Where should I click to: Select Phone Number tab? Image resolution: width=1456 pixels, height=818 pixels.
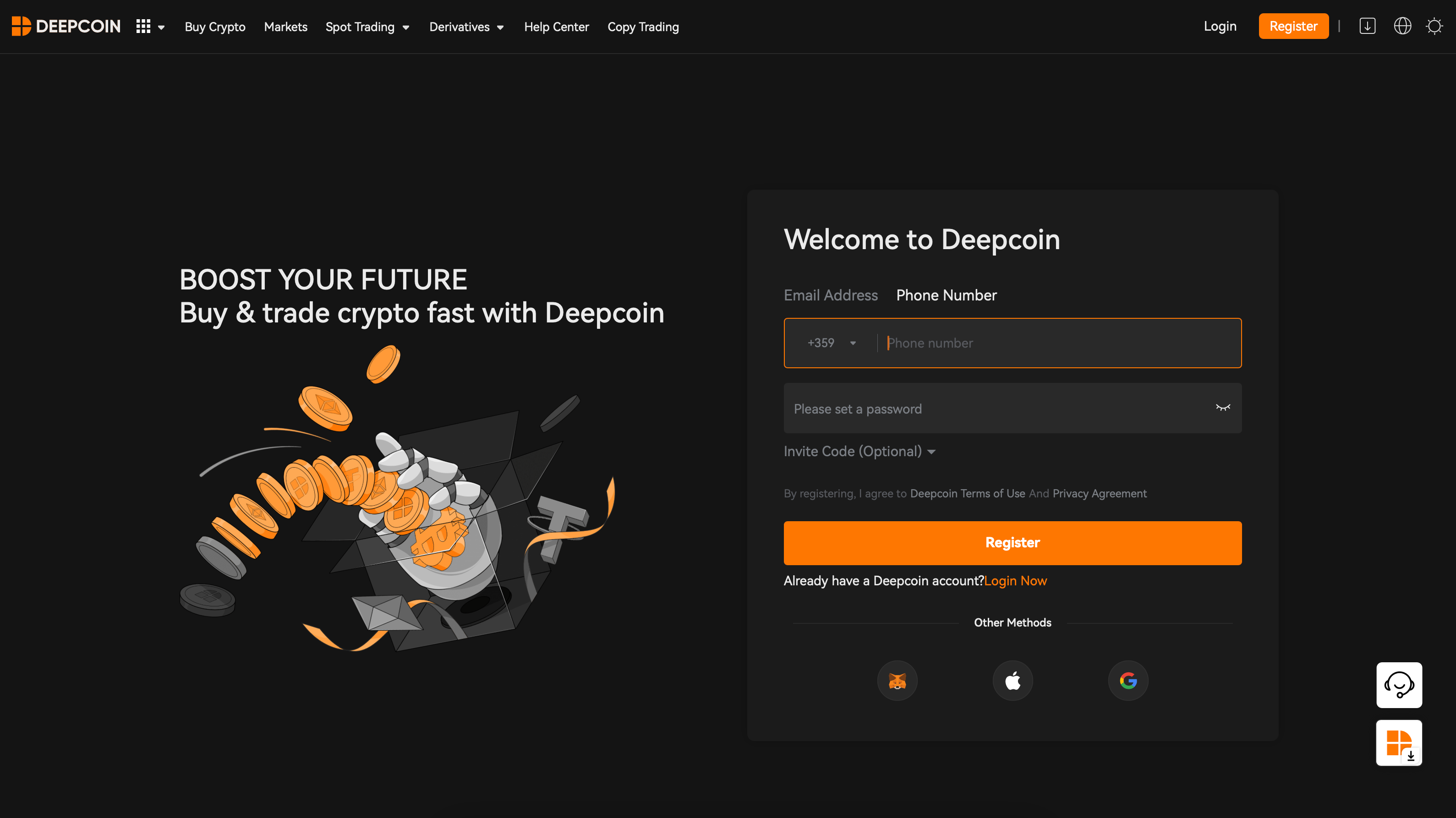[946, 295]
